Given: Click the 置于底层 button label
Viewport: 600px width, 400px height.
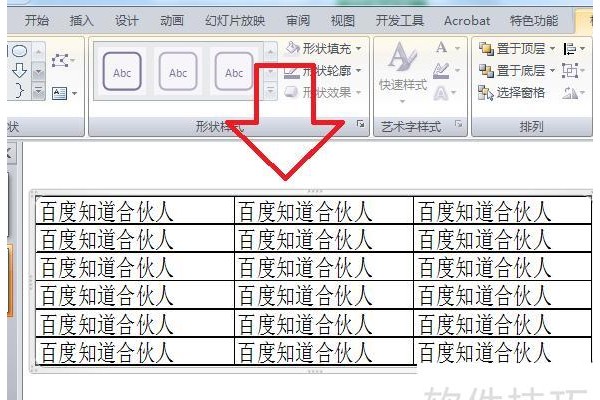Looking at the screenshot, I should click(521, 71).
